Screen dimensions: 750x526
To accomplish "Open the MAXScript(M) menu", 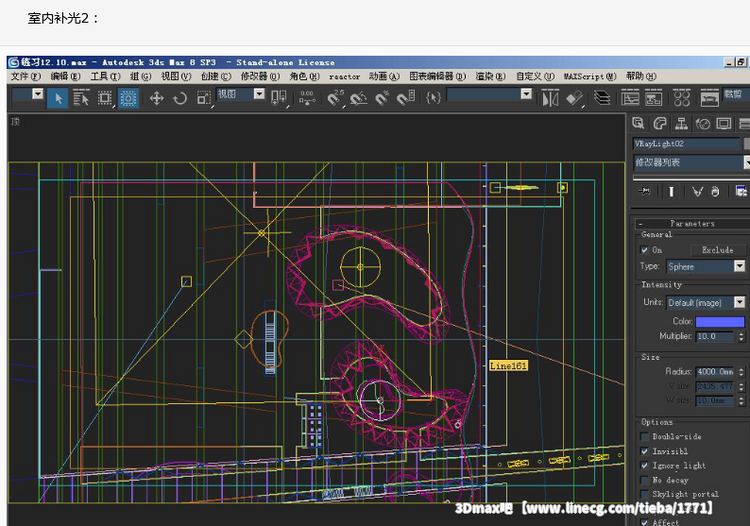I will [590, 76].
